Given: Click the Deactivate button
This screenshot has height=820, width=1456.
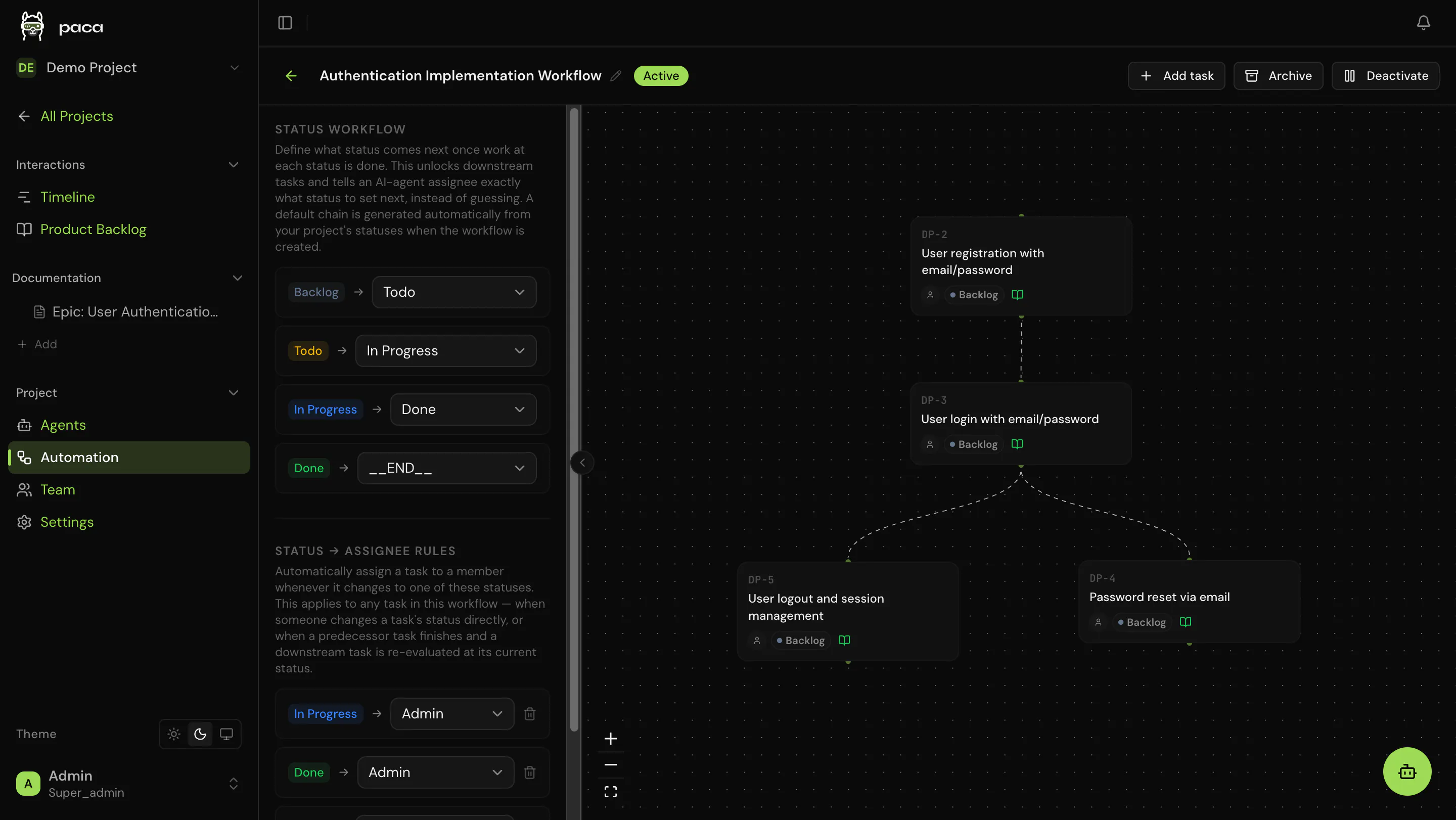Looking at the screenshot, I should click(1385, 76).
